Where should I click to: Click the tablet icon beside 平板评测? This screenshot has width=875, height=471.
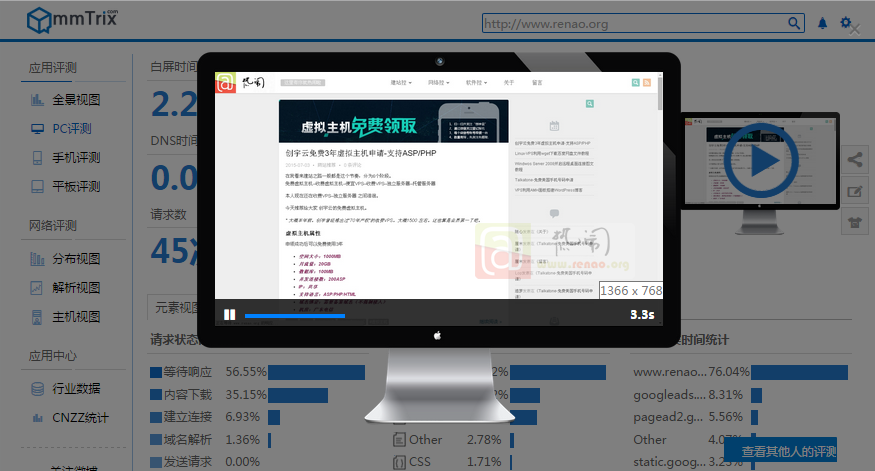[x=37, y=186]
